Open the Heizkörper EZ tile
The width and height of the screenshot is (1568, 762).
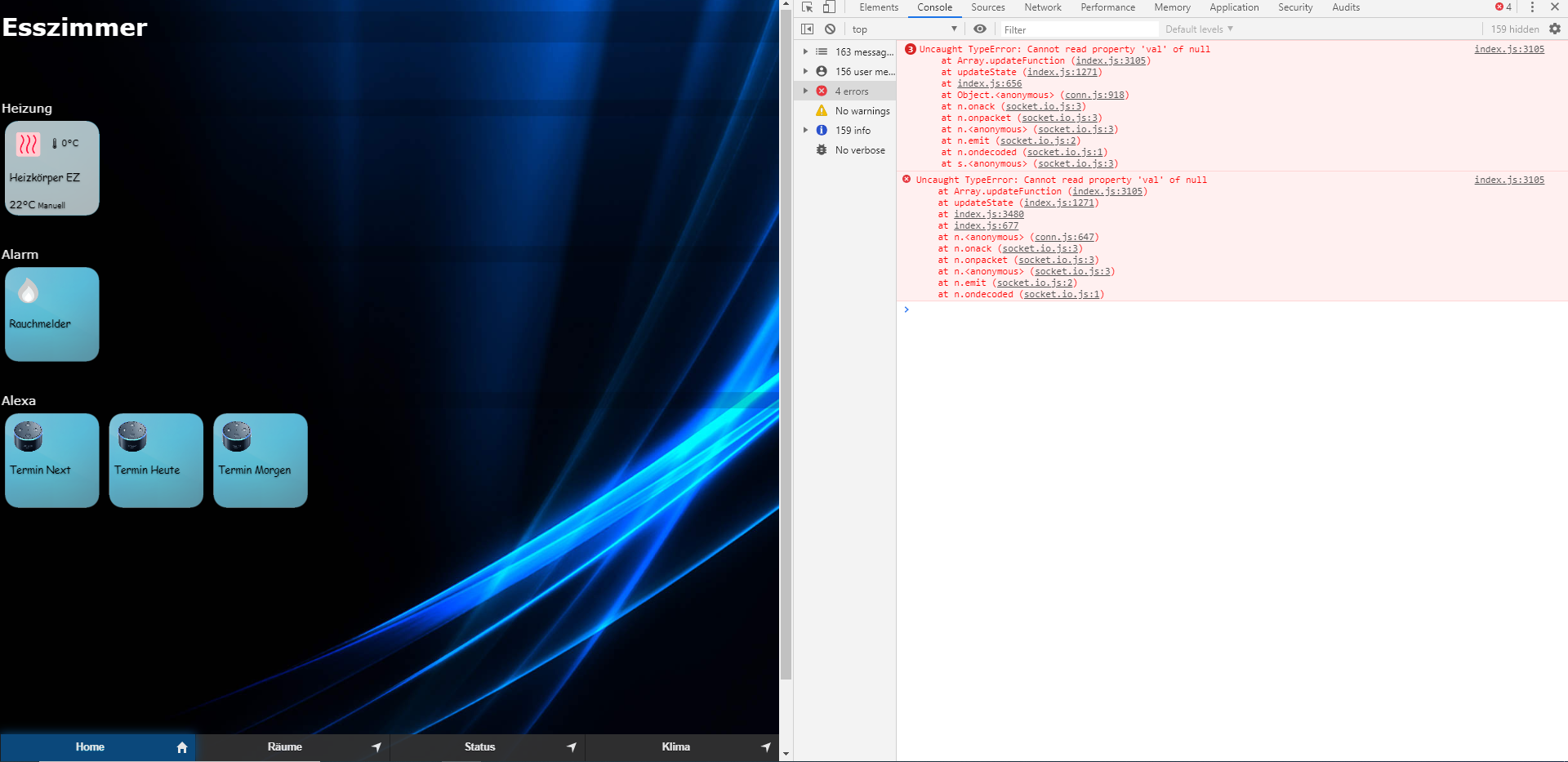(52, 168)
